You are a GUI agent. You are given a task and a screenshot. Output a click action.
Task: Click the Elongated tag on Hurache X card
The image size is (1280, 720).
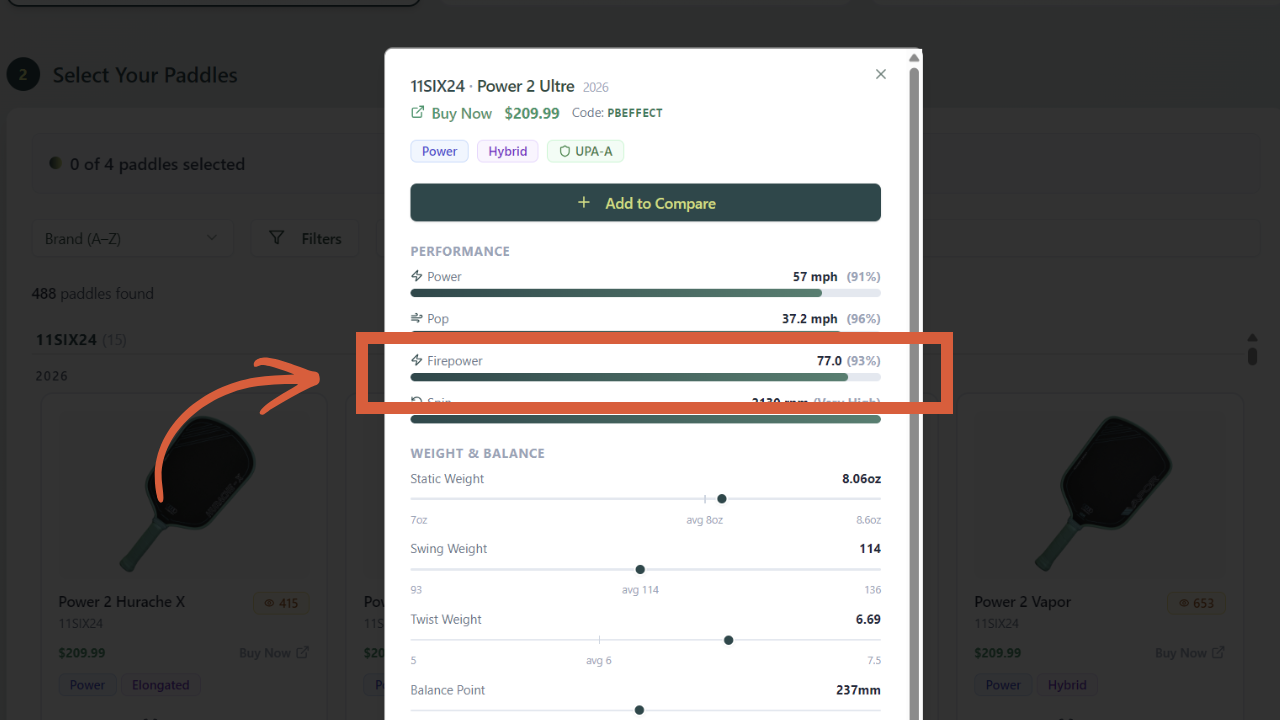pos(161,685)
